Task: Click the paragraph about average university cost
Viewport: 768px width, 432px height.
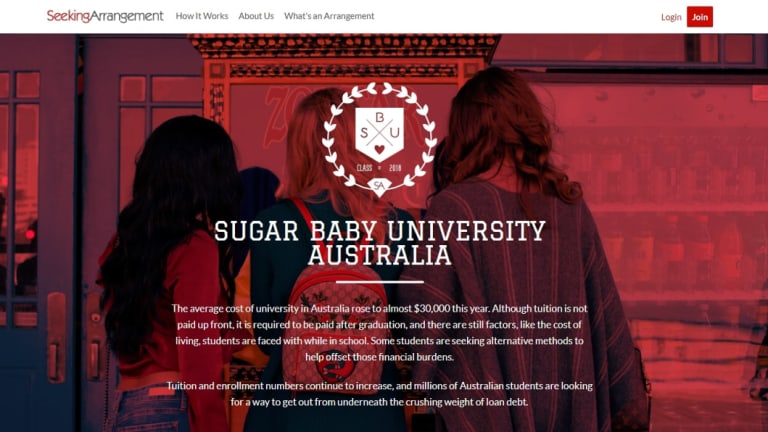Action: (x=380, y=333)
